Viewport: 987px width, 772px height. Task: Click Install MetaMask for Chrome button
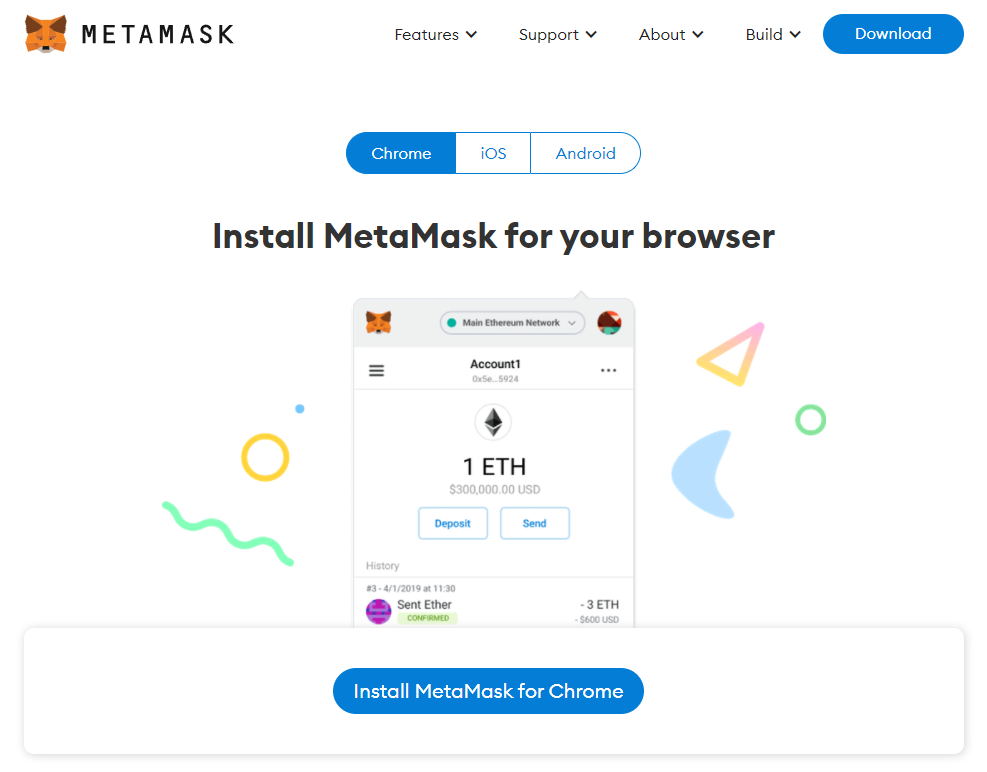pyautogui.click(x=488, y=691)
